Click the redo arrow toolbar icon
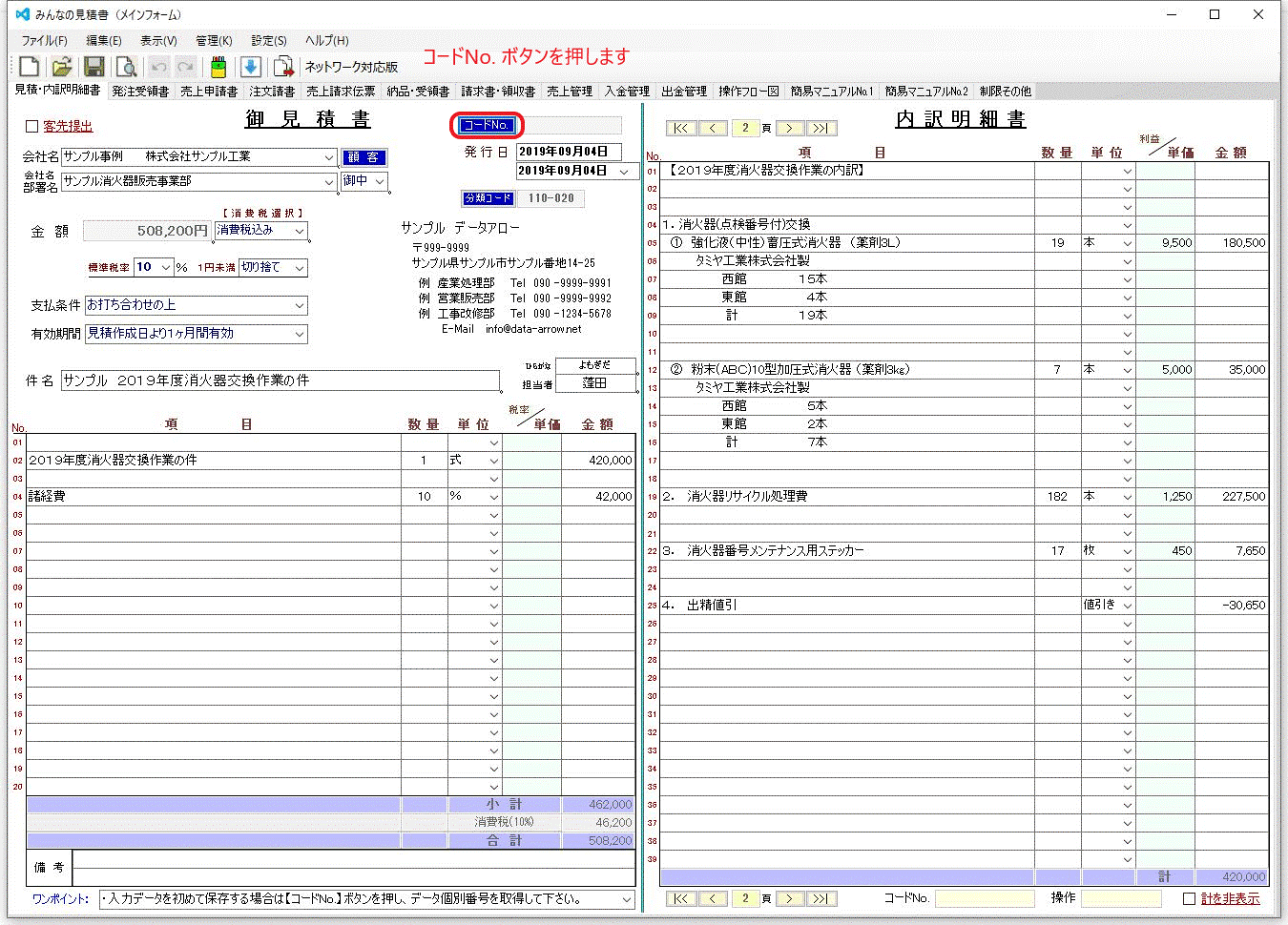1288x925 pixels. 186,66
